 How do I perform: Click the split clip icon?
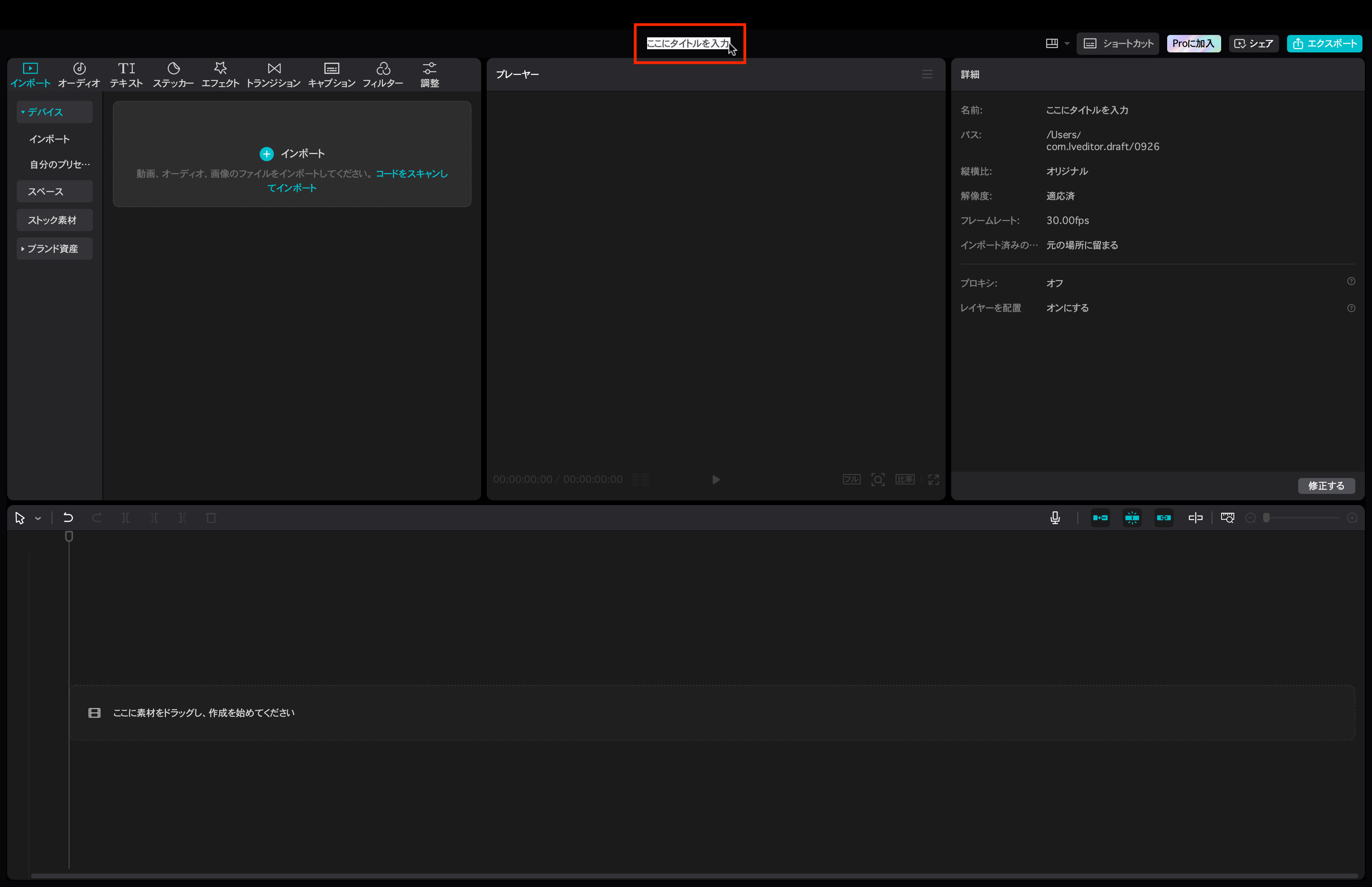pos(125,518)
